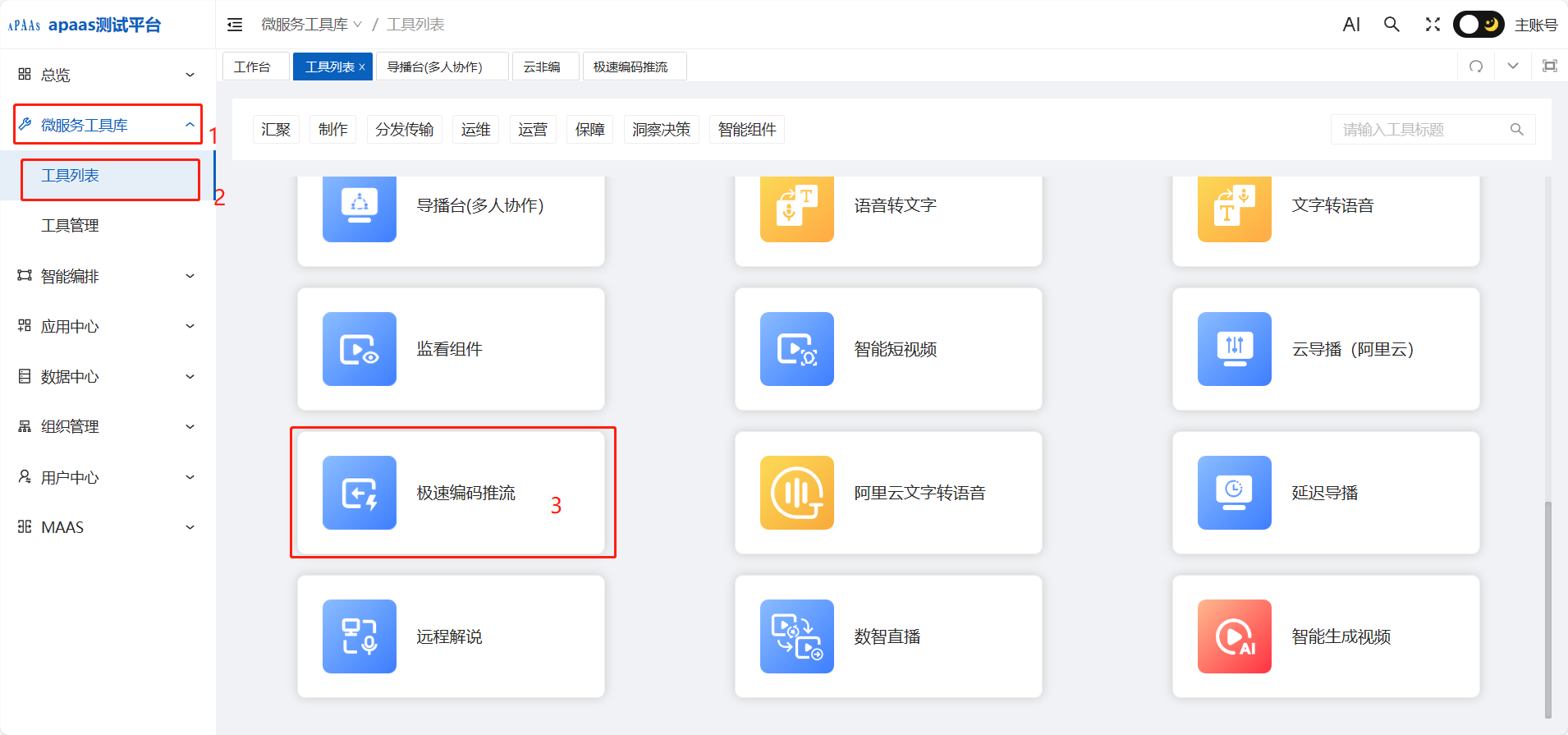Open the 智能短视频 tool icon
The width and height of the screenshot is (1568, 735).
click(796, 349)
